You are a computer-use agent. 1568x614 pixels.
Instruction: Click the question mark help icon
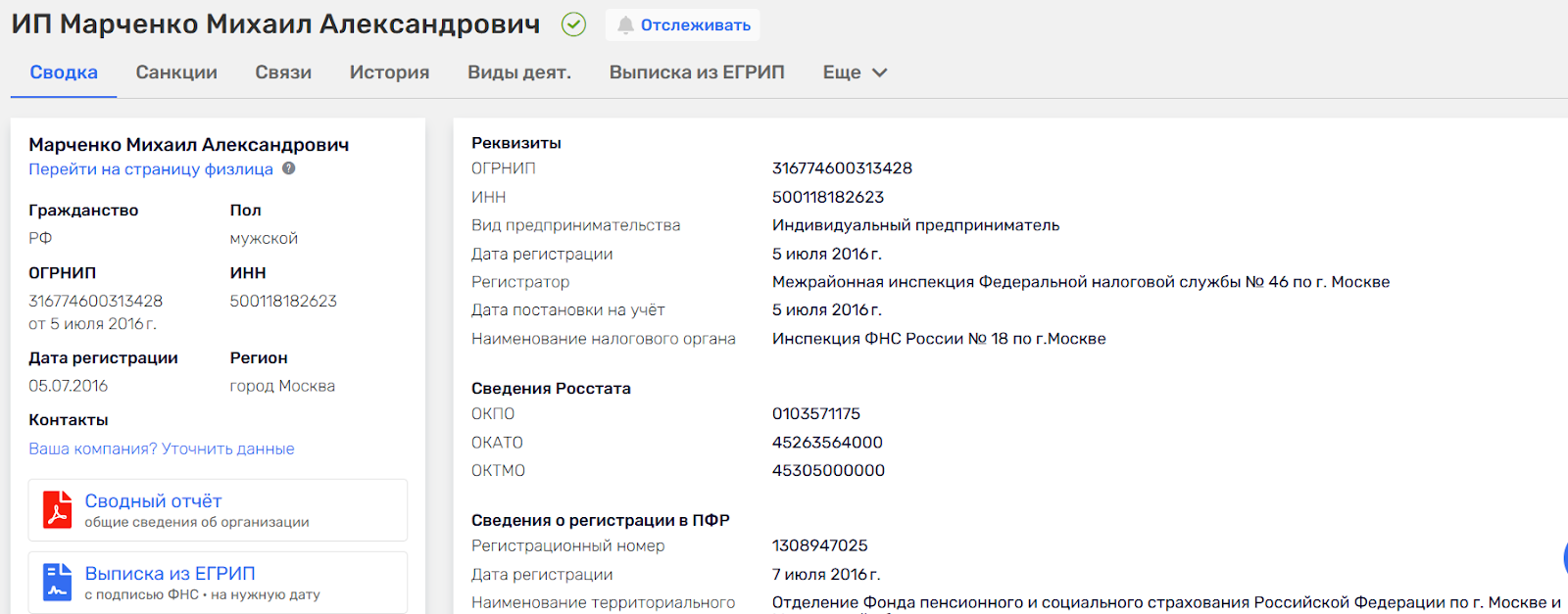[x=289, y=168]
